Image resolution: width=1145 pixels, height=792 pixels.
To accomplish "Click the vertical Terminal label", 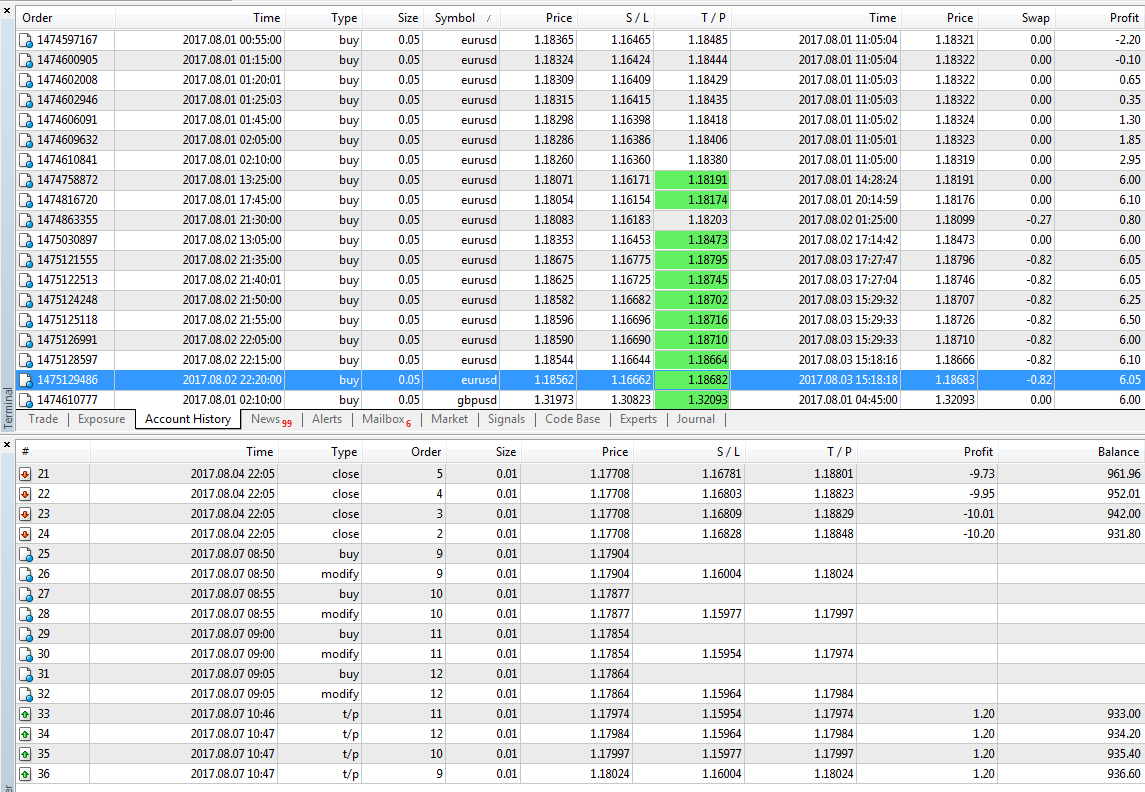I will 7,408.
